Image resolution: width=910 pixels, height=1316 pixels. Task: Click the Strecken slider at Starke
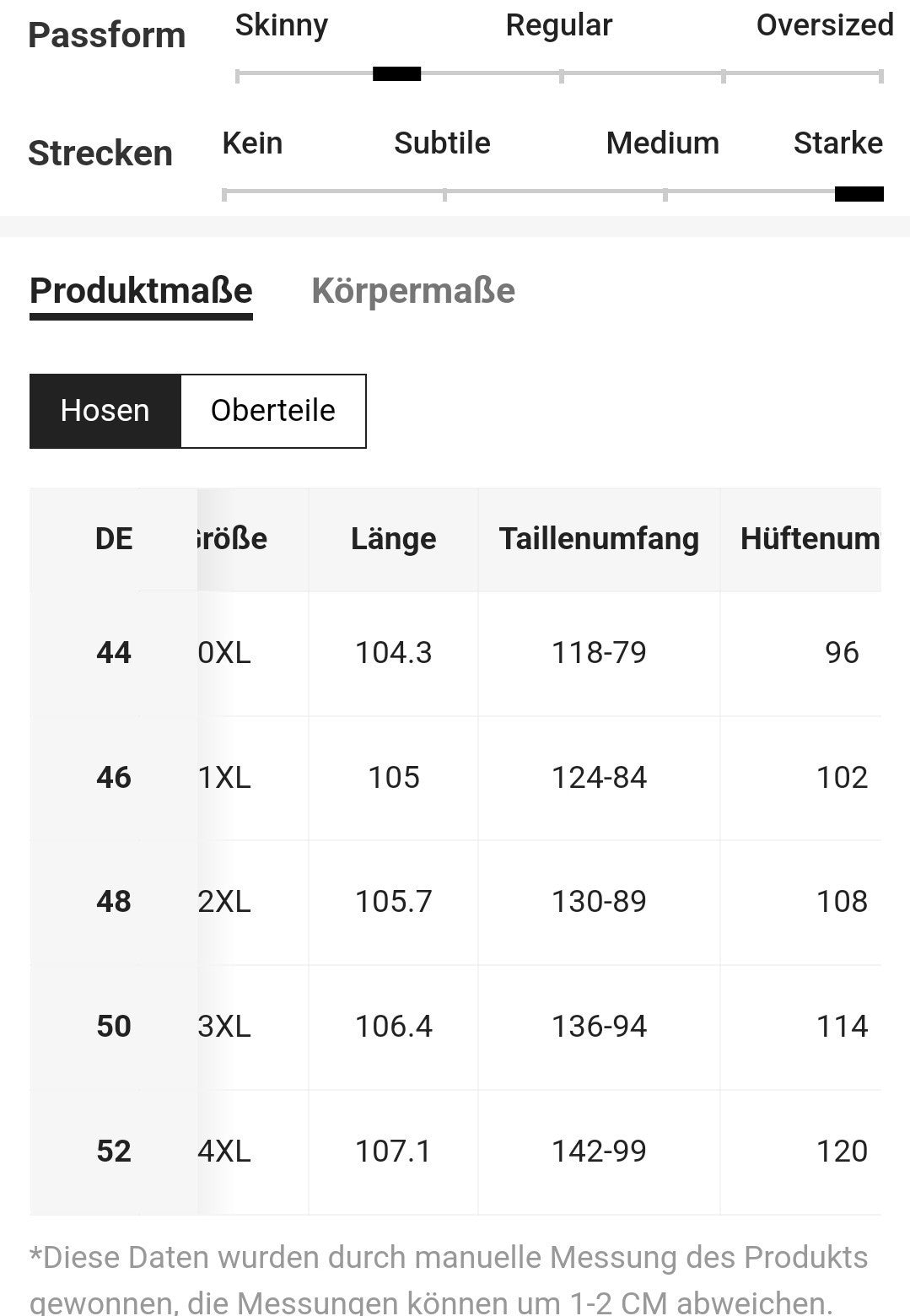859,194
